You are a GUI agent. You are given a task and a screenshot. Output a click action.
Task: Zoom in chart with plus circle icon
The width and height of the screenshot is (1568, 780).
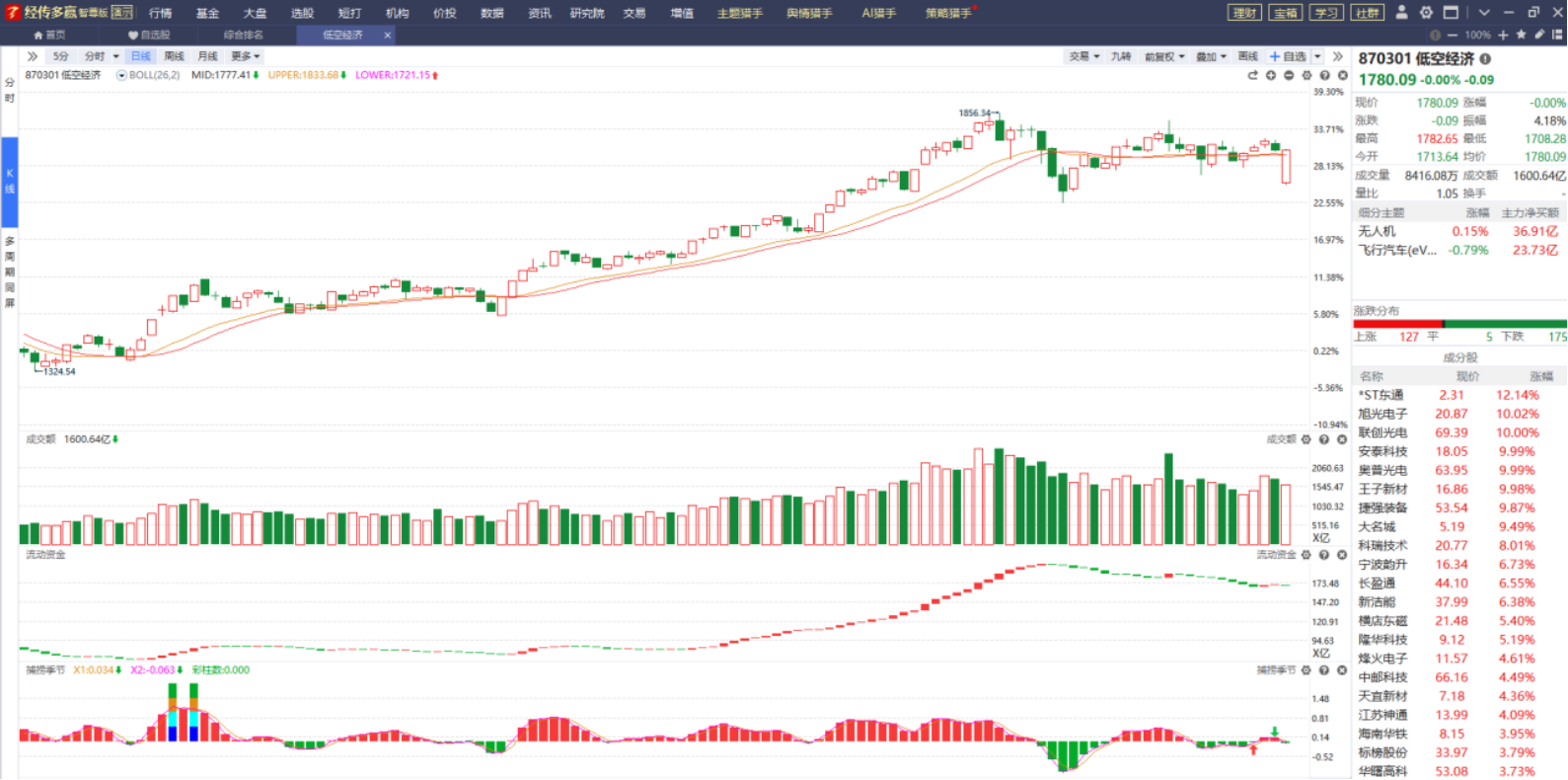click(1271, 75)
